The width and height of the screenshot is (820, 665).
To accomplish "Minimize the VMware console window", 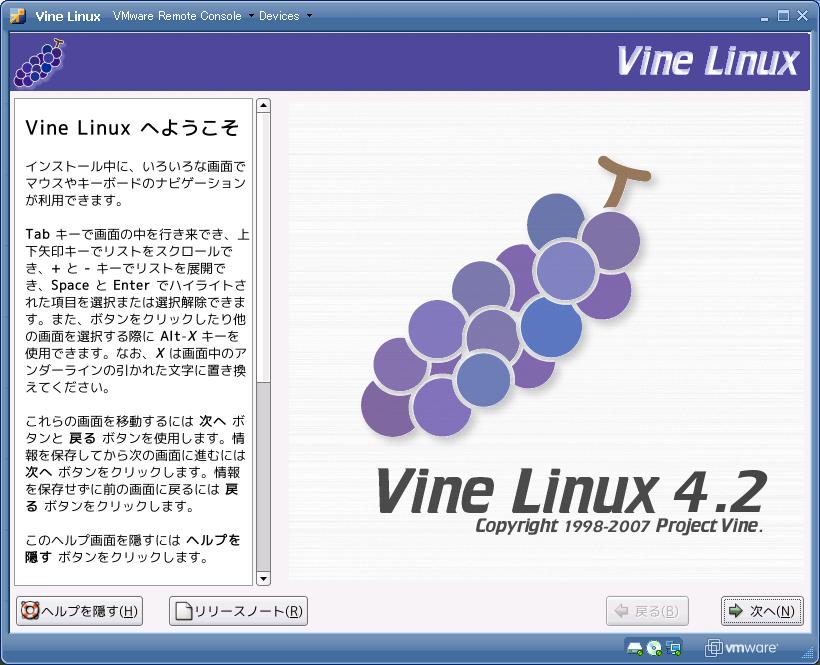I will 765,17.
